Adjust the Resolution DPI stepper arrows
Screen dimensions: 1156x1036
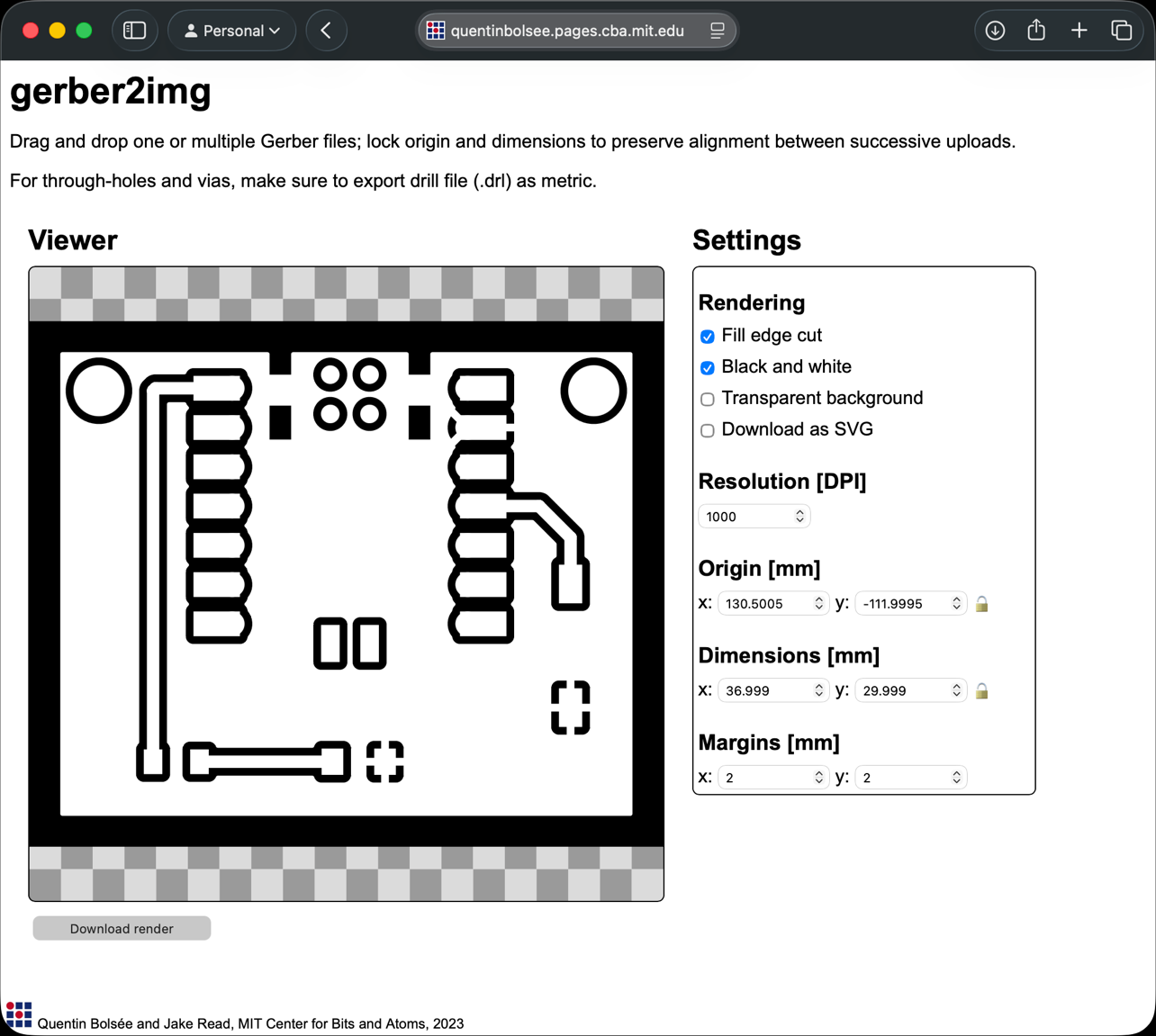(x=799, y=516)
